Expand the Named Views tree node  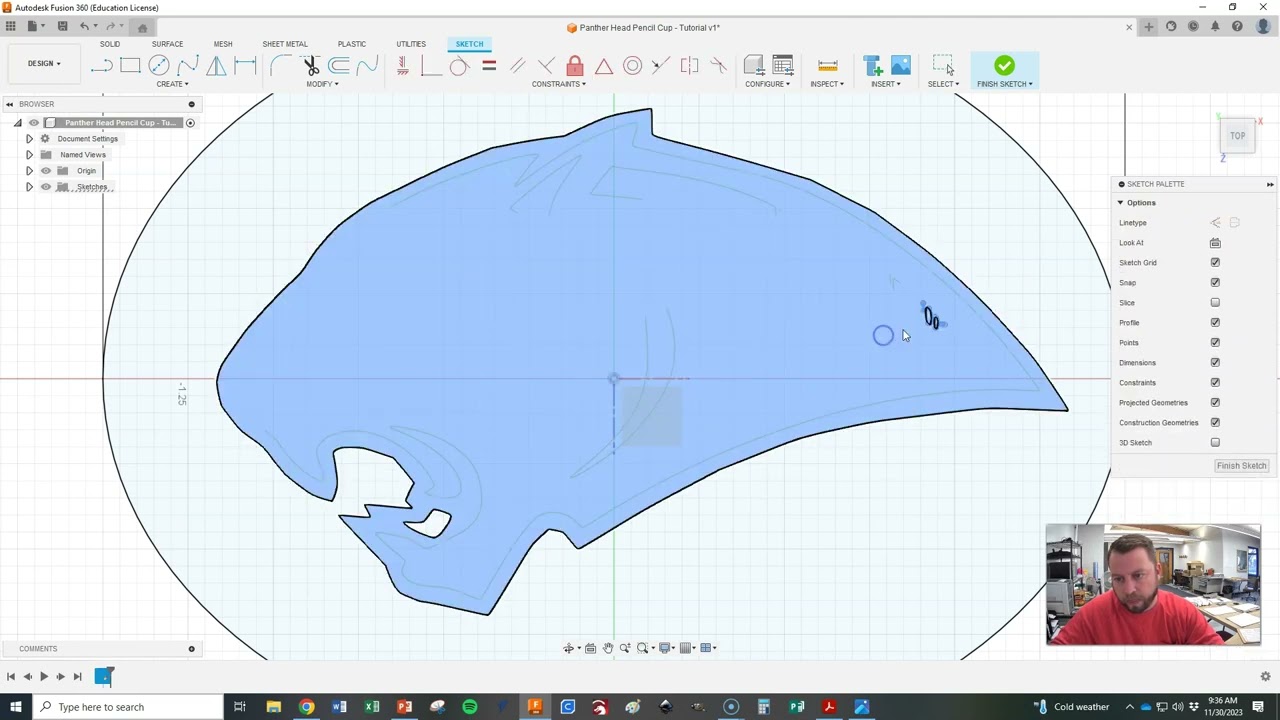click(x=29, y=155)
